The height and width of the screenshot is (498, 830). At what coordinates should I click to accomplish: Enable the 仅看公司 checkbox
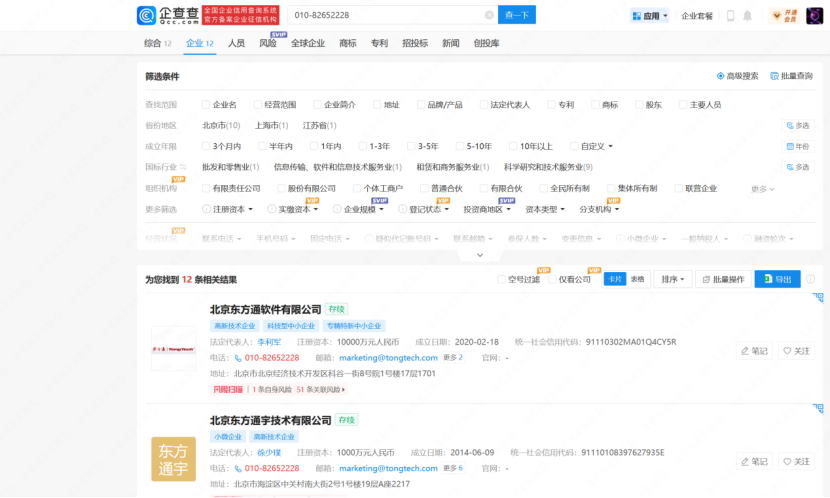(x=552, y=279)
